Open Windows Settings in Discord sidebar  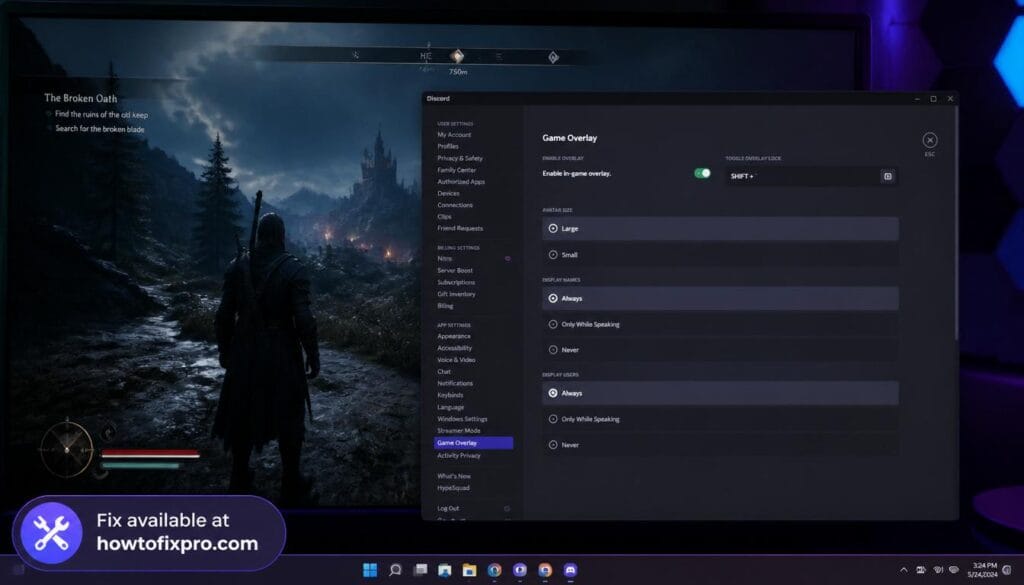(462, 419)
